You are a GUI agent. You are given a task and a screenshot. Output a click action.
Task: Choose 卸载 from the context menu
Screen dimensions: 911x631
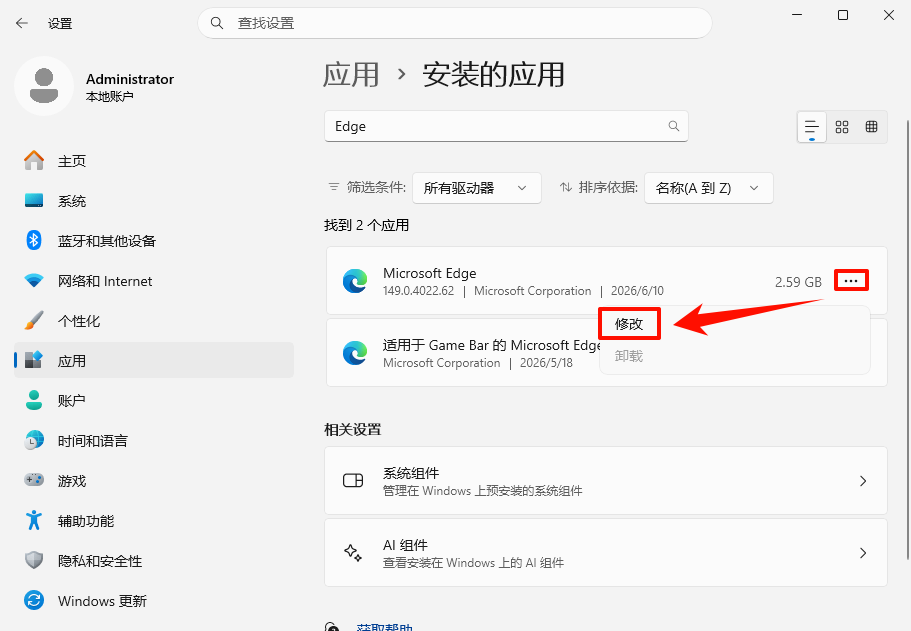pyautogui.click(x=629, y=356)
